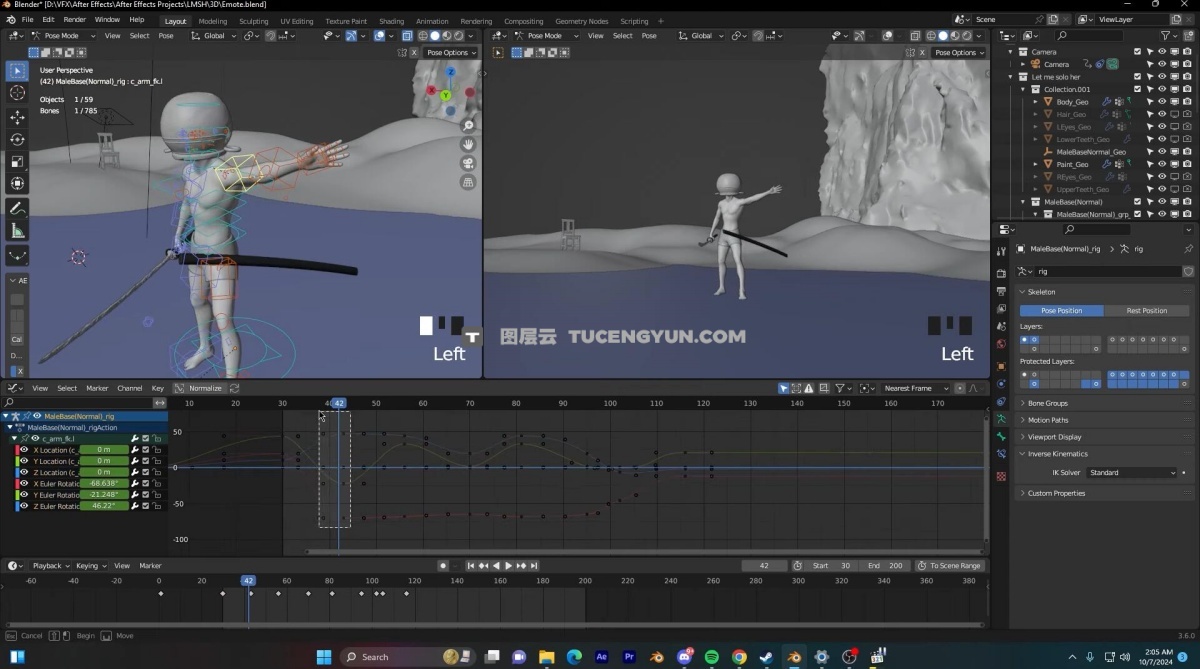Open the Output properties tab icon
The image size is (1200, 669).
point(1001,291)
